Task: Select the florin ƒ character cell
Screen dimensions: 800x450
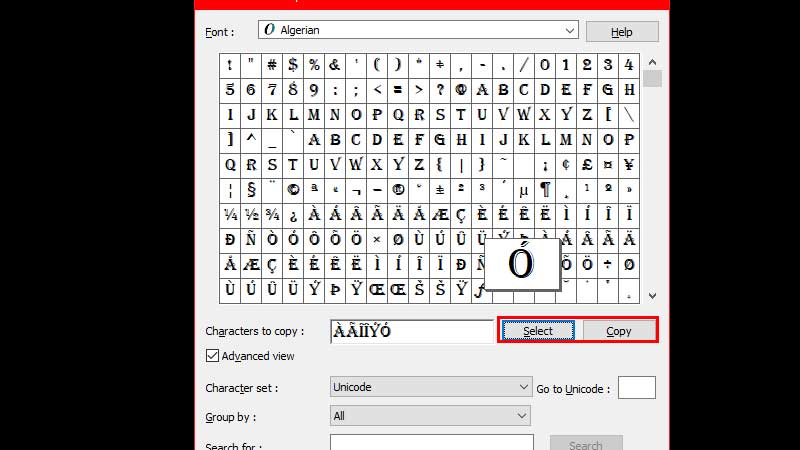Action: click(479, 290)
